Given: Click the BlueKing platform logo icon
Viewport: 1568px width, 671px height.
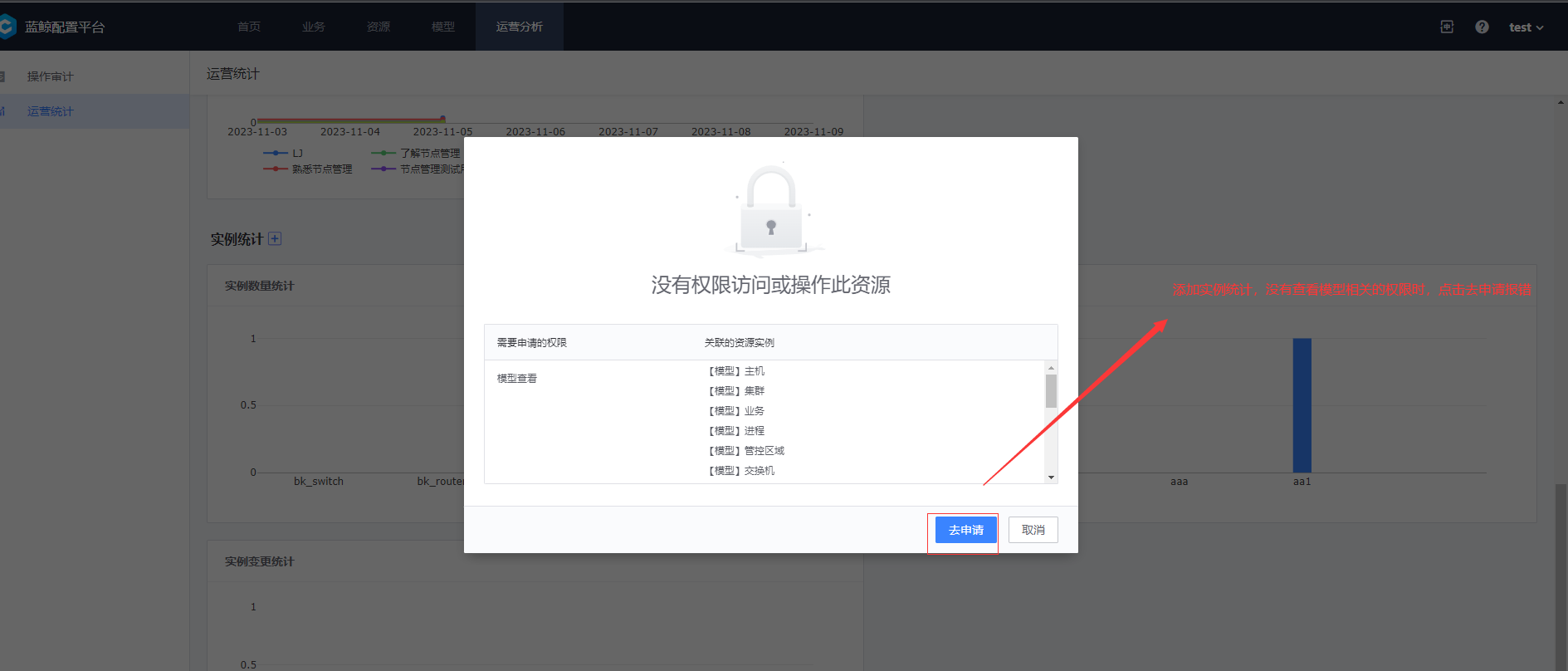Looking at the screenshot, I should (7, 27).
